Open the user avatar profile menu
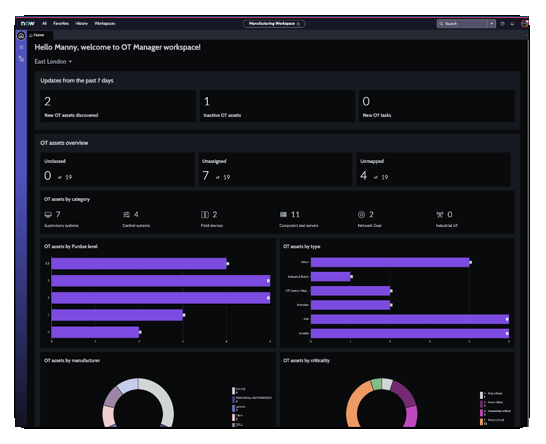 [x=524, y=24]
